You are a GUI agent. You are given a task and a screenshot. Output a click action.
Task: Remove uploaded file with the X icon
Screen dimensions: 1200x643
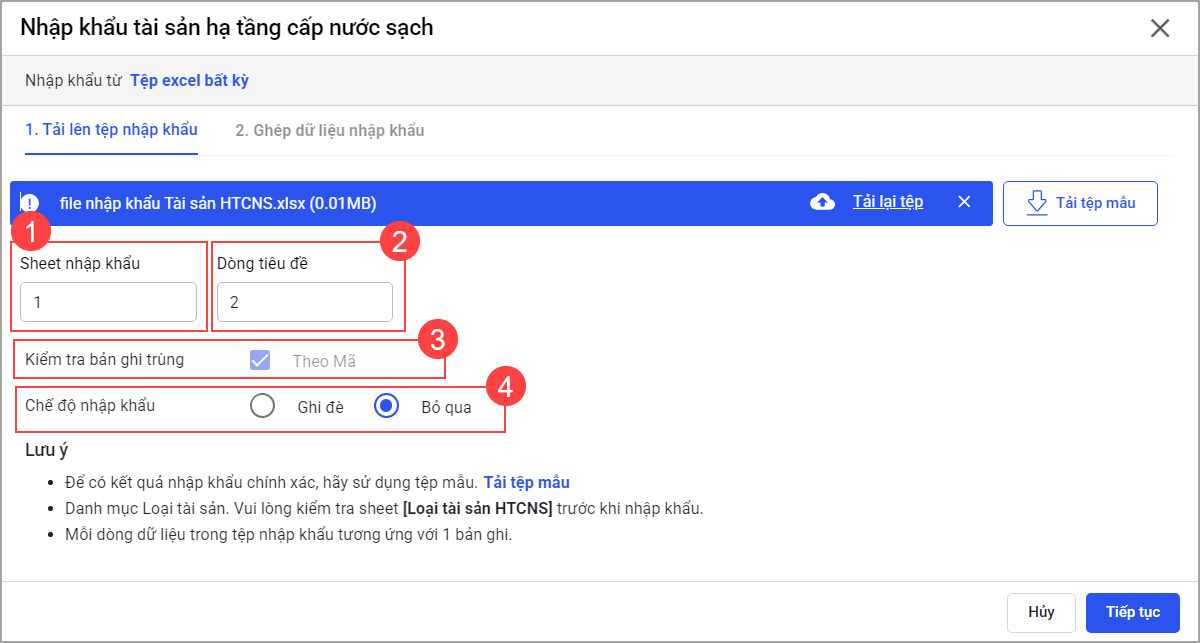point(964,202)
